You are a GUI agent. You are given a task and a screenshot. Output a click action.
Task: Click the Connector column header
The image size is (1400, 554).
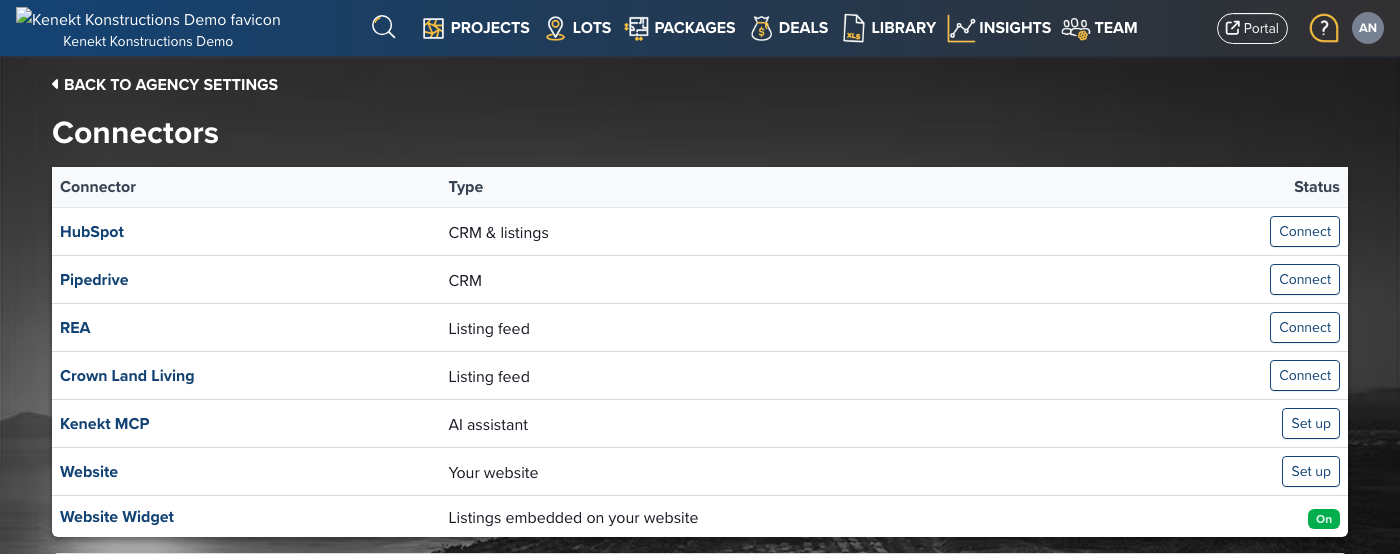98,187
